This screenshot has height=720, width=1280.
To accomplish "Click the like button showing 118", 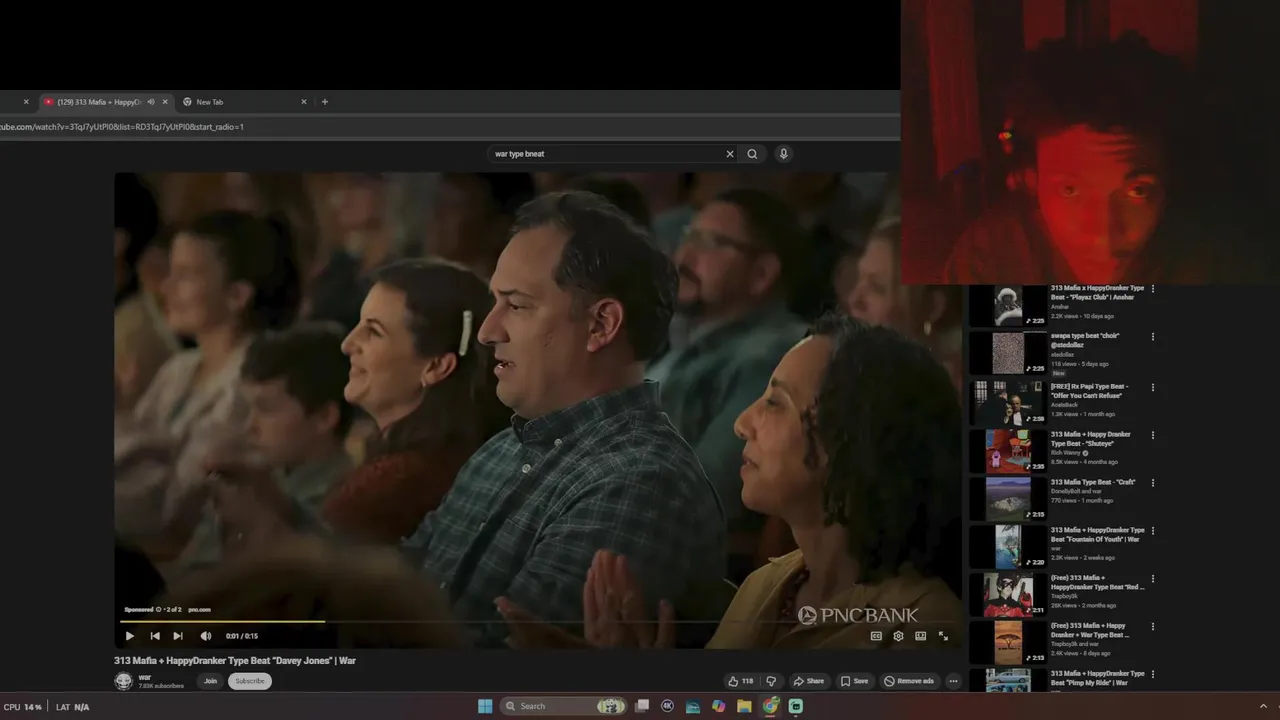I will (x=741, y=681).
